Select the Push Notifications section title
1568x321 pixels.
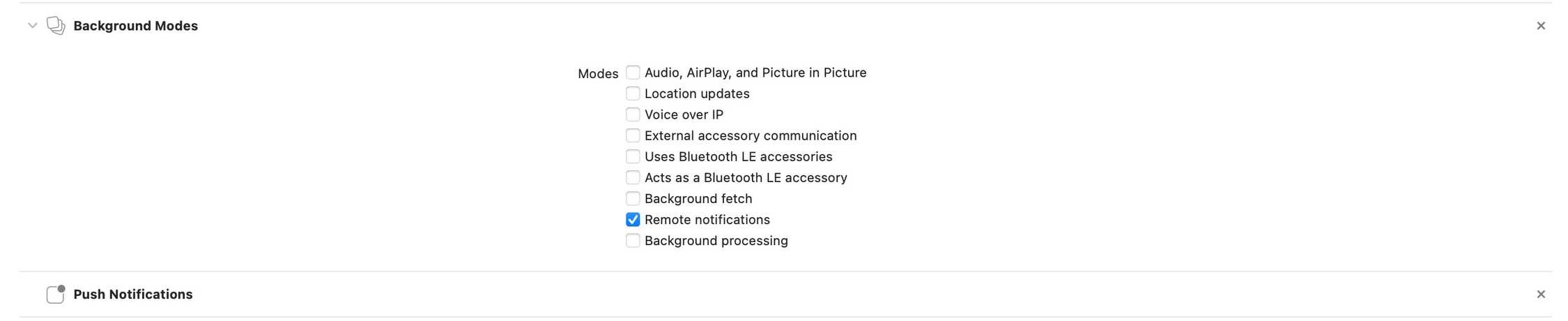[133, 294]
